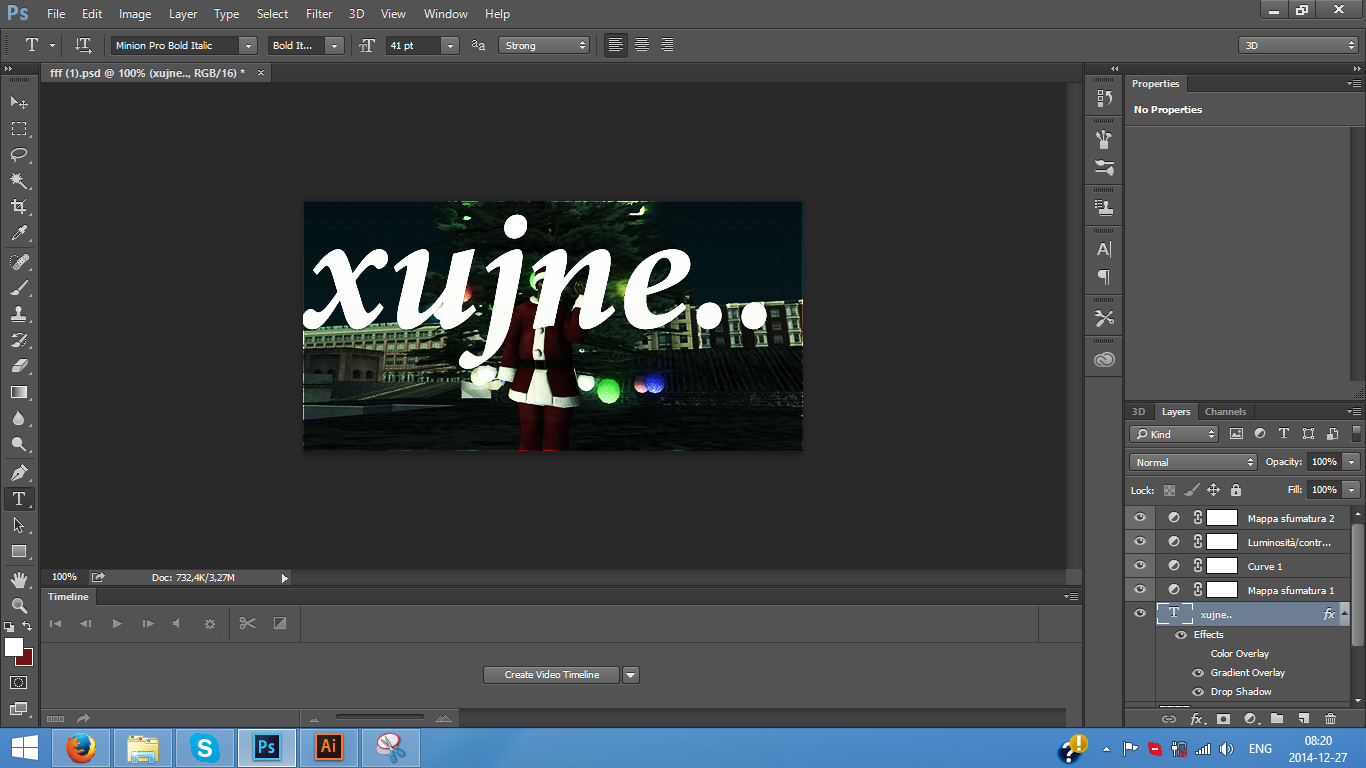Select the Pen tool
The image size is (1366, 768).
[x=19, y=472]
